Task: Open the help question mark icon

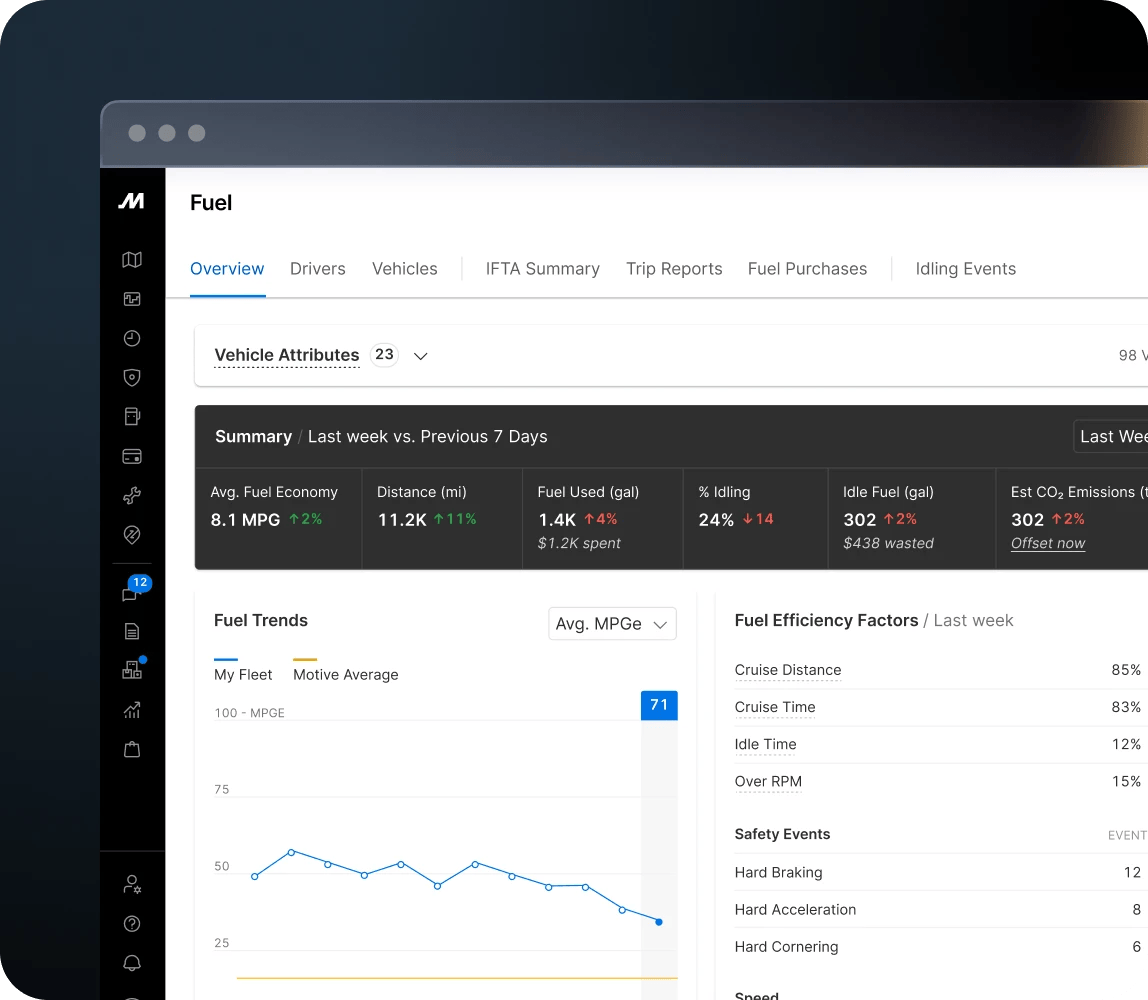Action: click(132, 924)
